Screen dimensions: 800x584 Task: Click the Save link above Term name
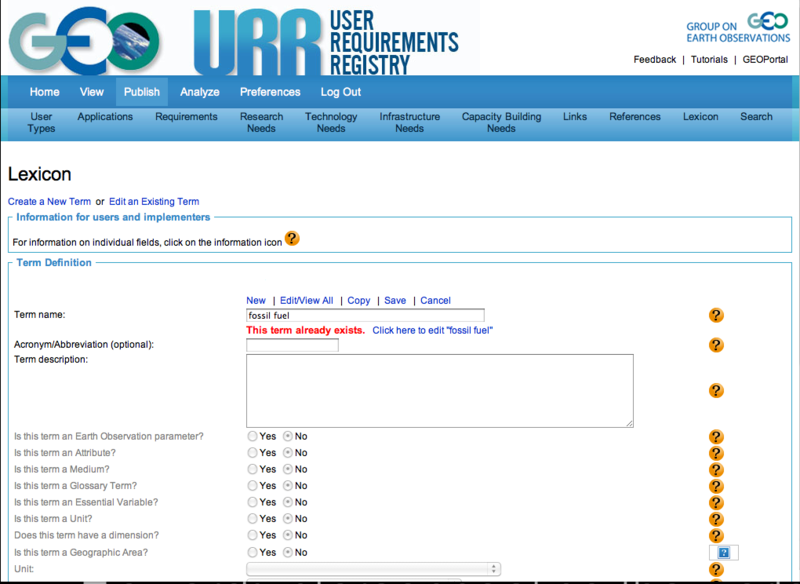[x=395, y=300]
